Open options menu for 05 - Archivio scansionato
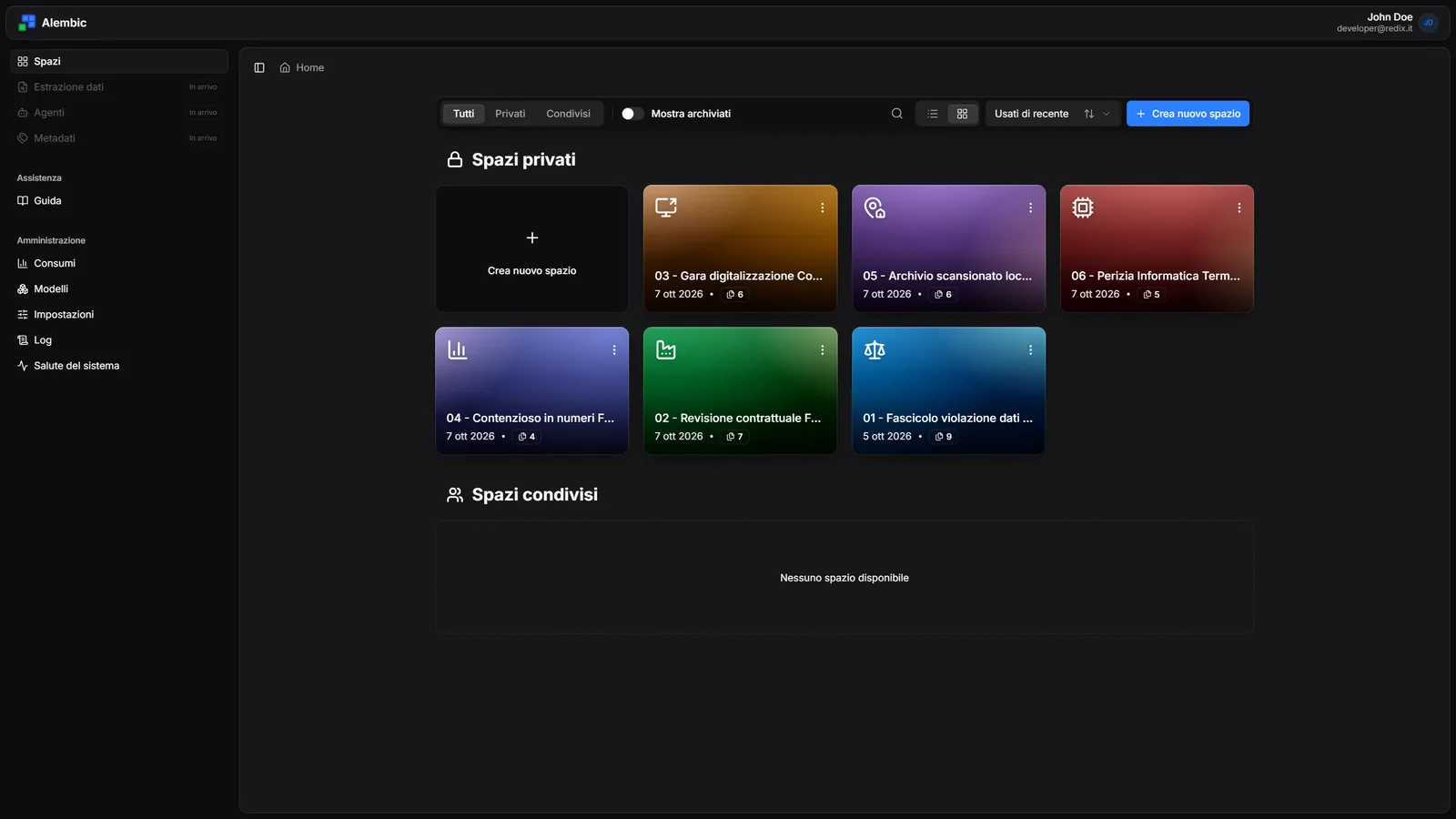The image size is (1456, 819). [x=1030, y=207]
